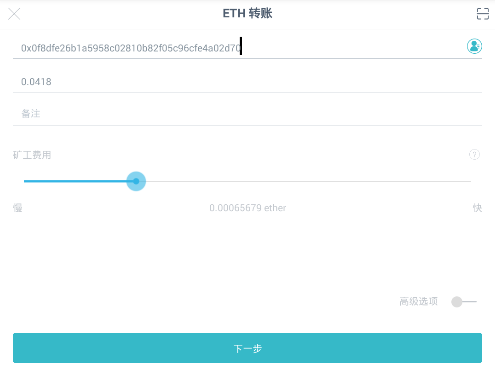Open the miner fee help question icon
This screenshot has width=495, height=391.
pyautogui.click(x=474, y=155)
